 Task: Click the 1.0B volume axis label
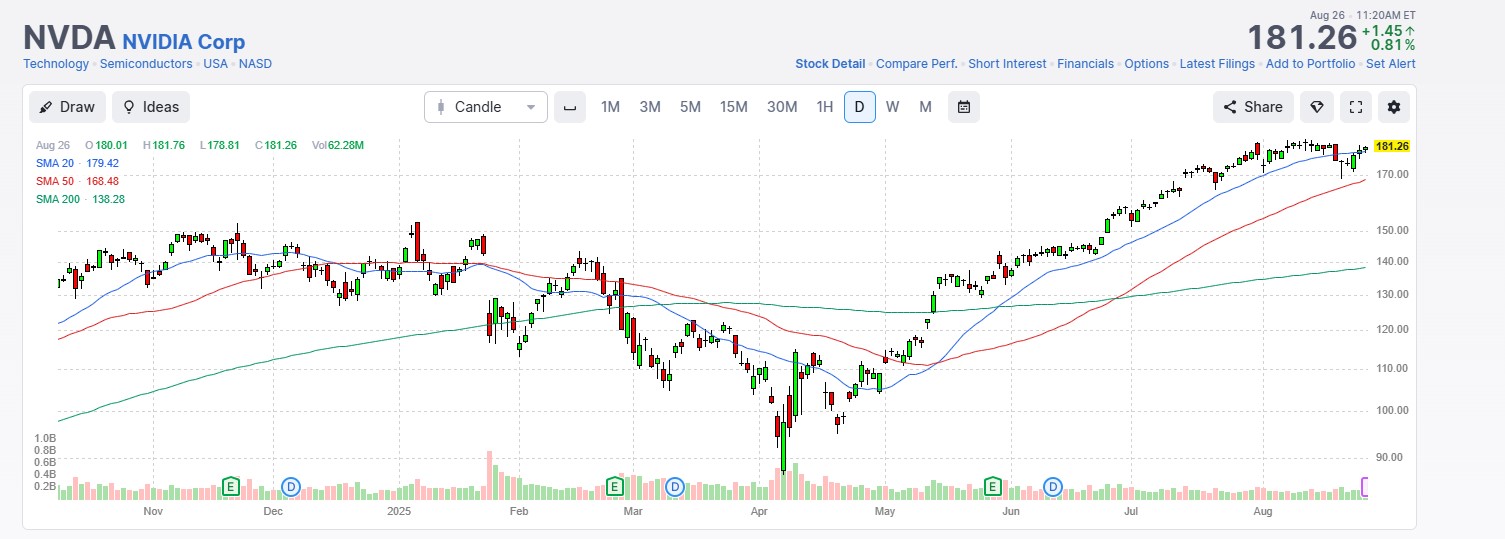44,439
